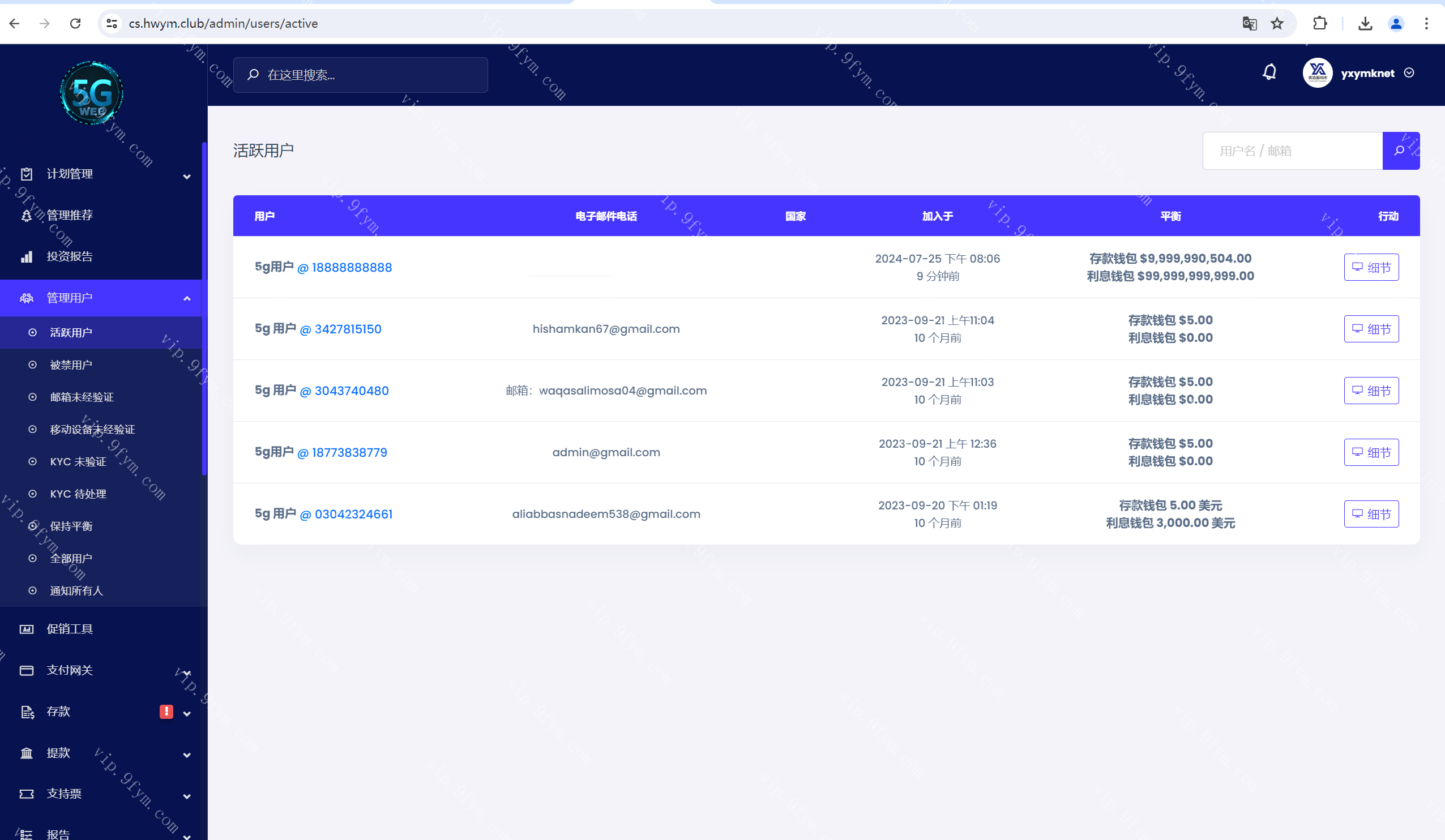Bookmark page with star icon
Screen dimensions: 1445x840
[1276, 24]
